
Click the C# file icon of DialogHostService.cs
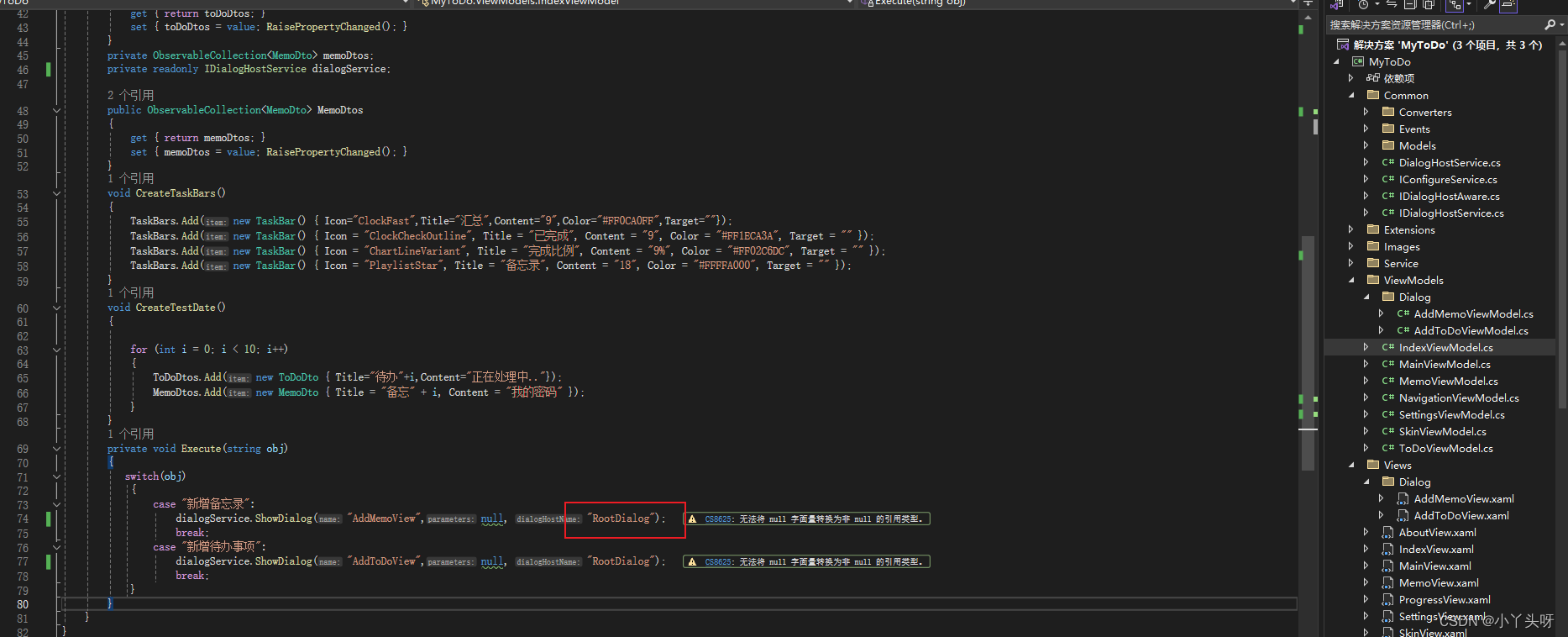(x=1388, y=162)
